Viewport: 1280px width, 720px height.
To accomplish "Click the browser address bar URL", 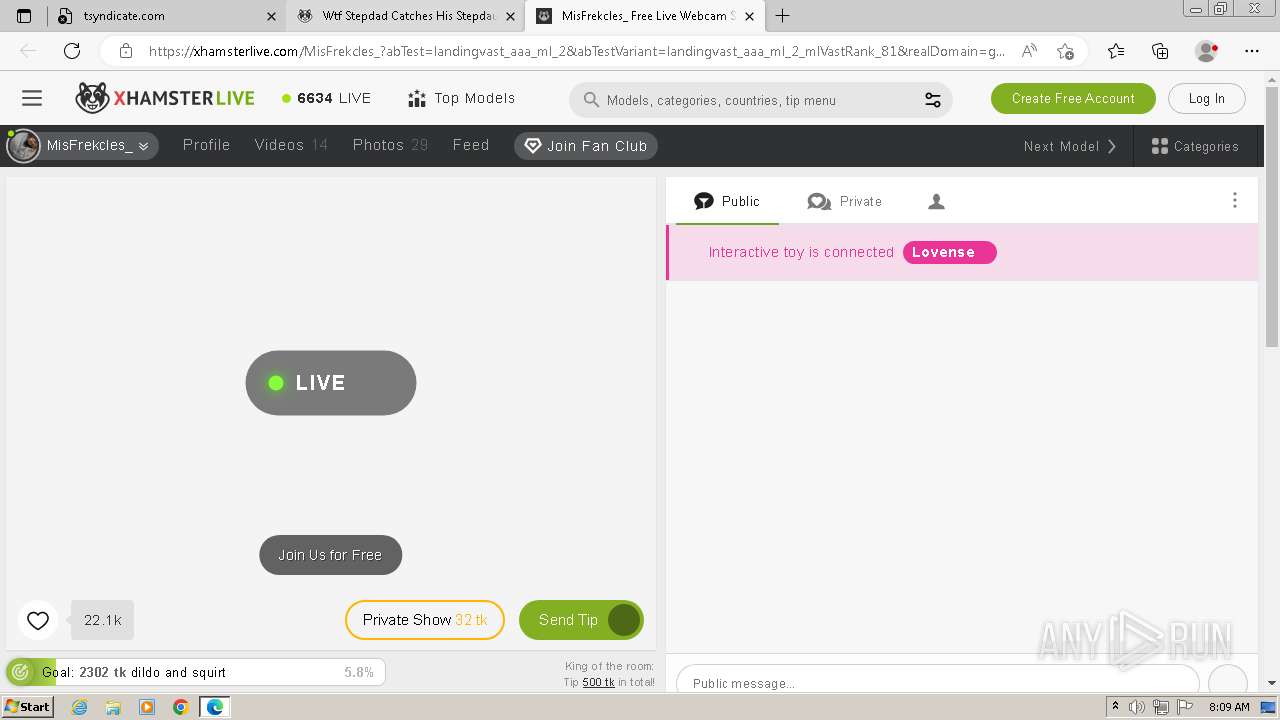I will coord(577,51).
